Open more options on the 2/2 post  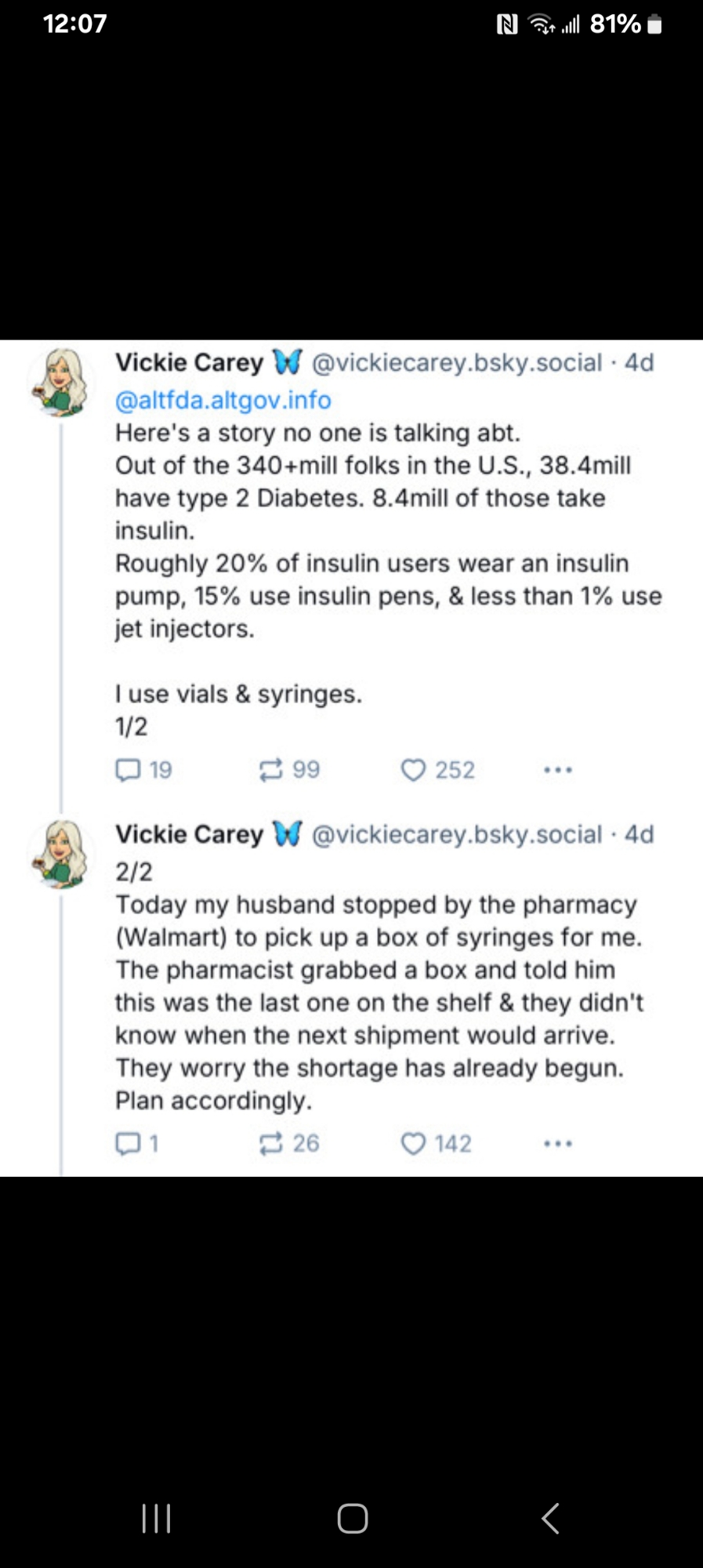[x=558, y=1144]
